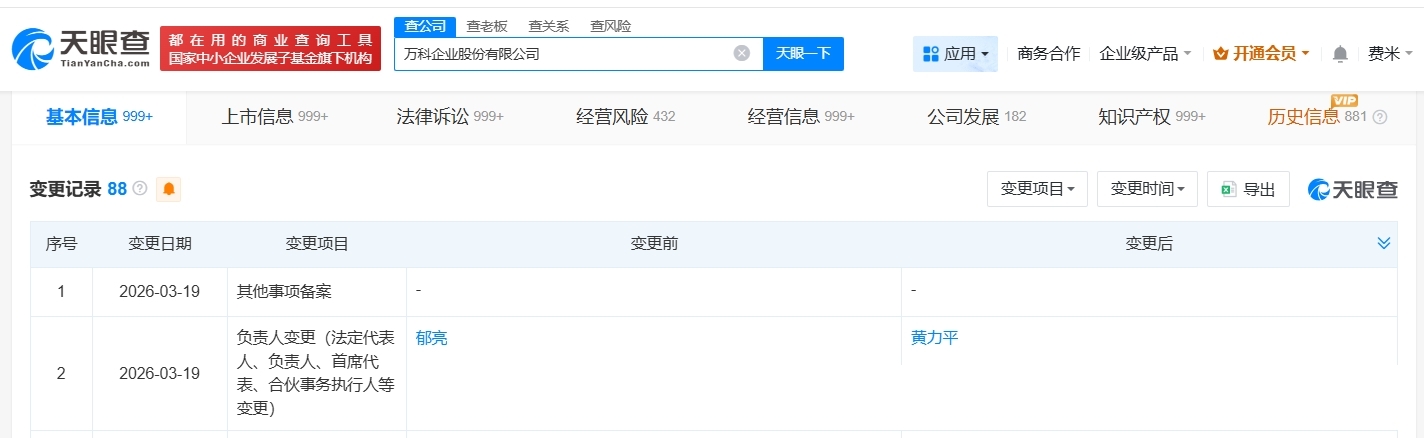Image resolution: width=1424 pixels, height=438 pixels.
Task: Open the 费米 user account menu
Action: pyautogui.click(x=1390, y=54)
